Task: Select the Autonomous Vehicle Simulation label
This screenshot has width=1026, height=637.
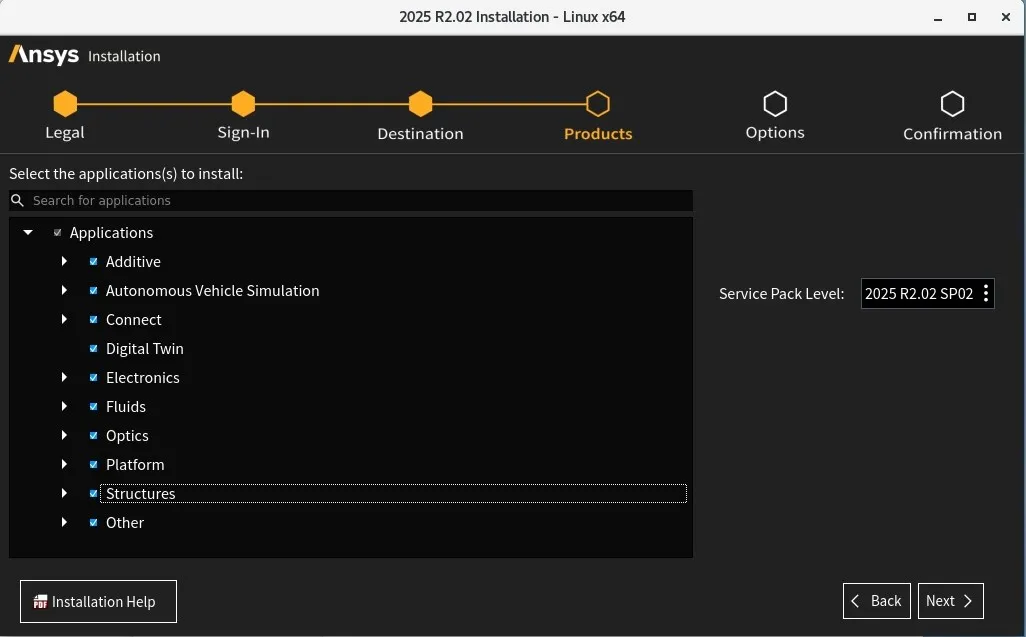Action: [213, 290]
